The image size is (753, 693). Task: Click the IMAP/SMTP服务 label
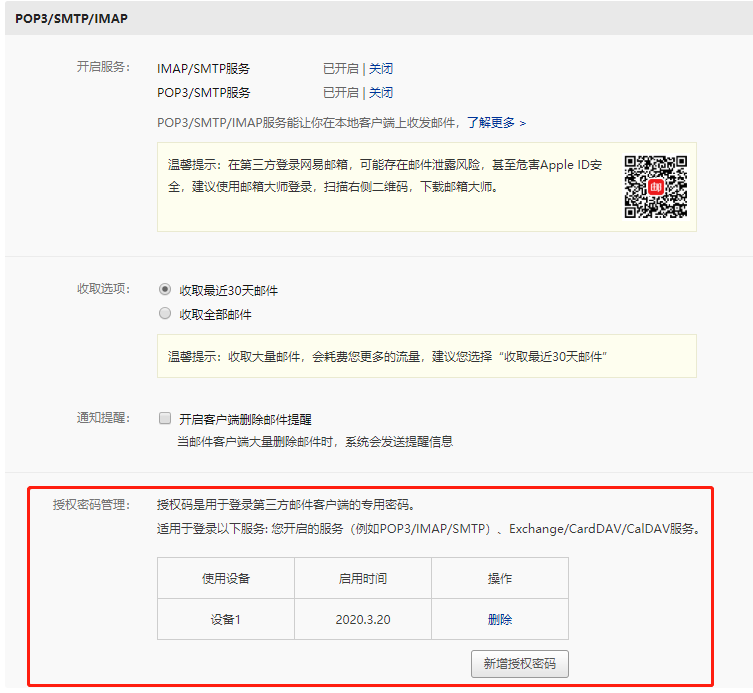pos(204,69)
